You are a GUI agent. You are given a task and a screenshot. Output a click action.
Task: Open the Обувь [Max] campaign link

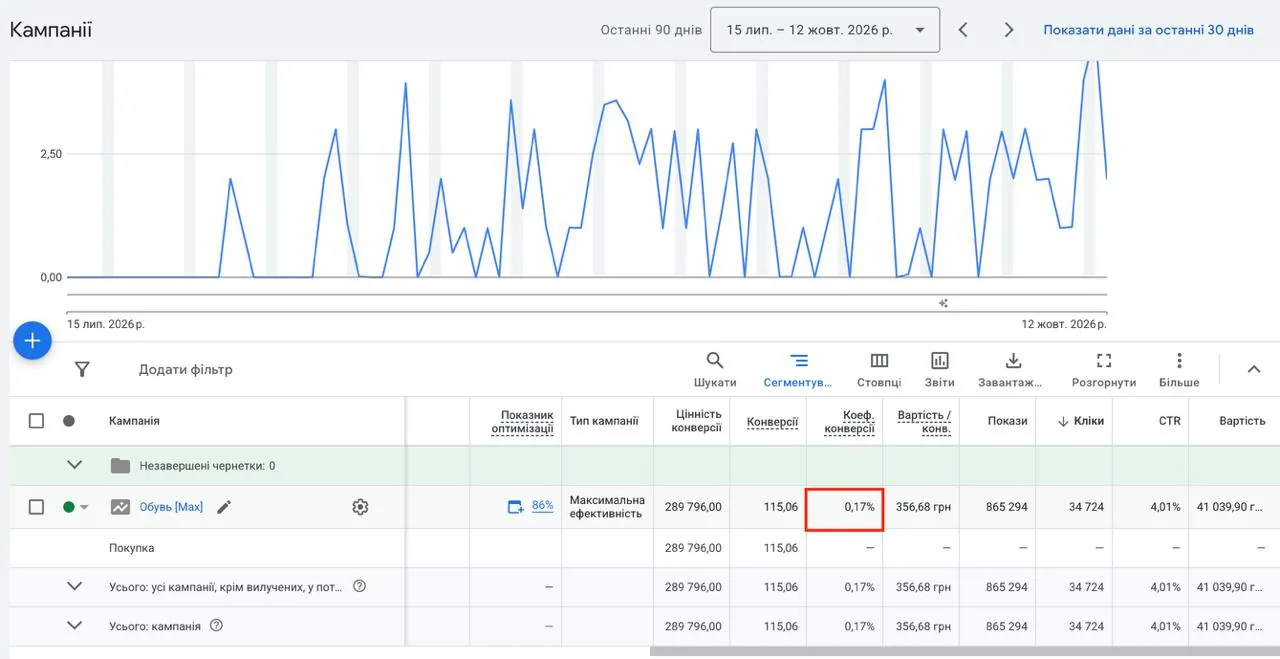pos(171,507)
